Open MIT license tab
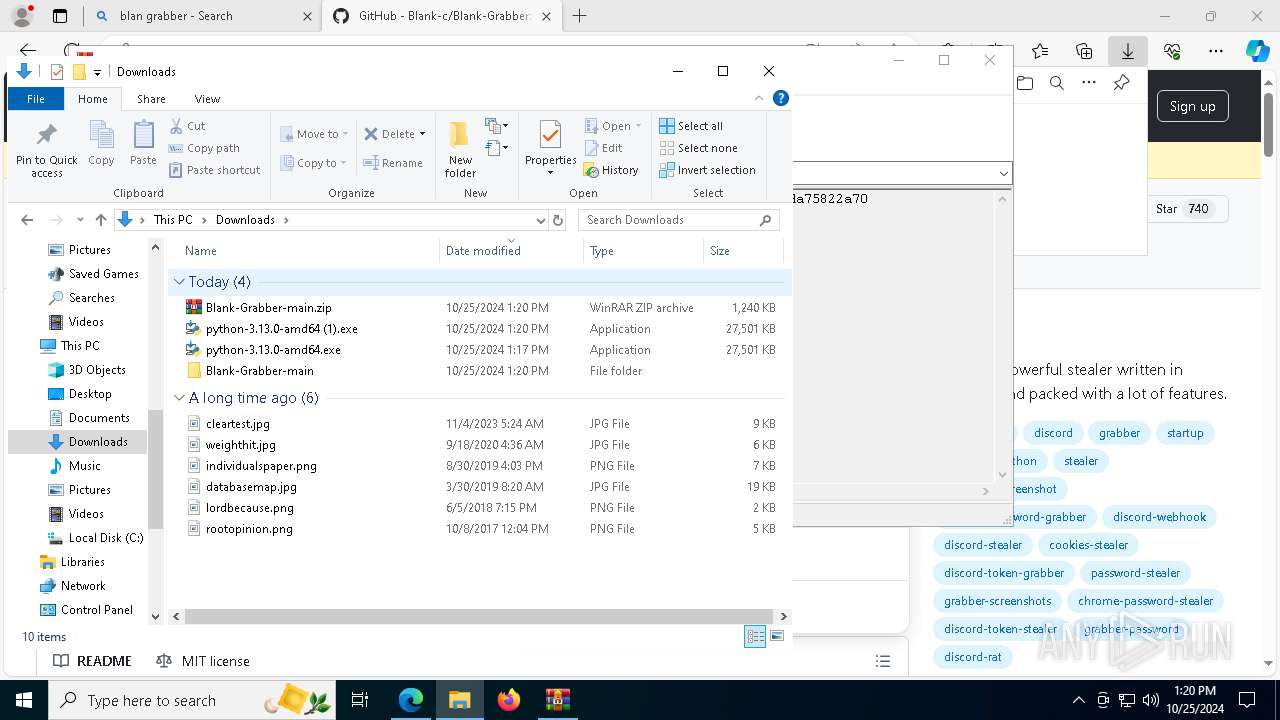 click(x=203, y=661)
